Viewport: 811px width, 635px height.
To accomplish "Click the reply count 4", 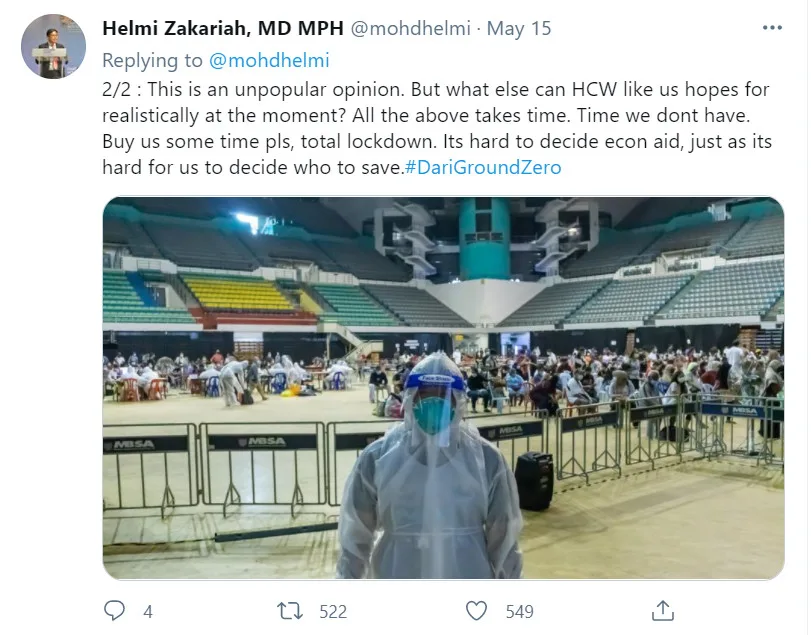I will [x=148, y=611].
